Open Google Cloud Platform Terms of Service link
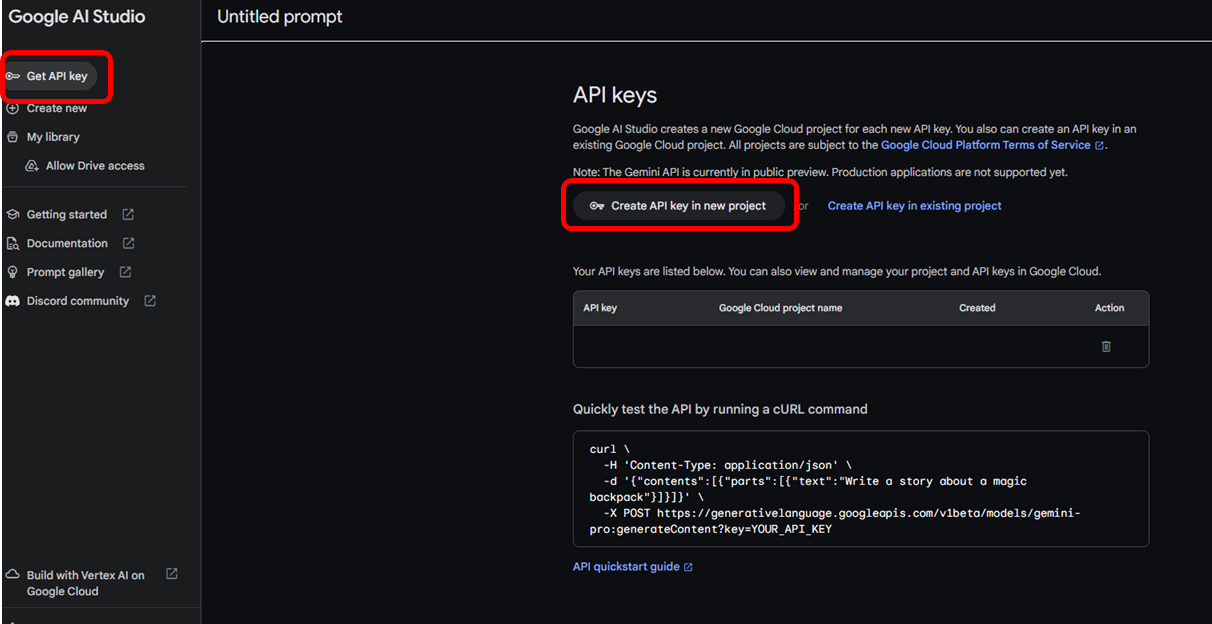Image resolution: width=1212 pixels, height=624 pixels. pos(986,145)
